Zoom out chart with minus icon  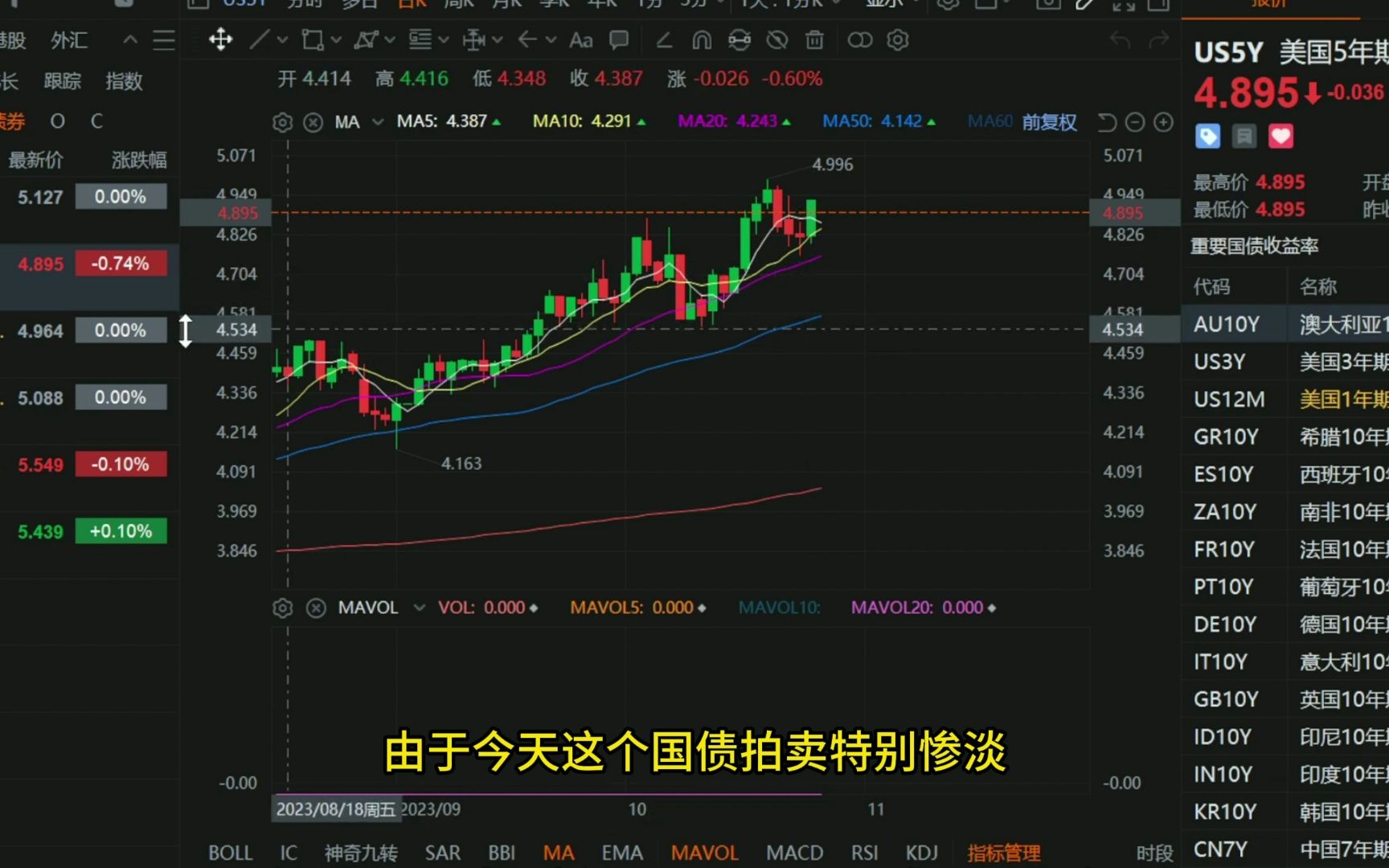(1135, 122)
